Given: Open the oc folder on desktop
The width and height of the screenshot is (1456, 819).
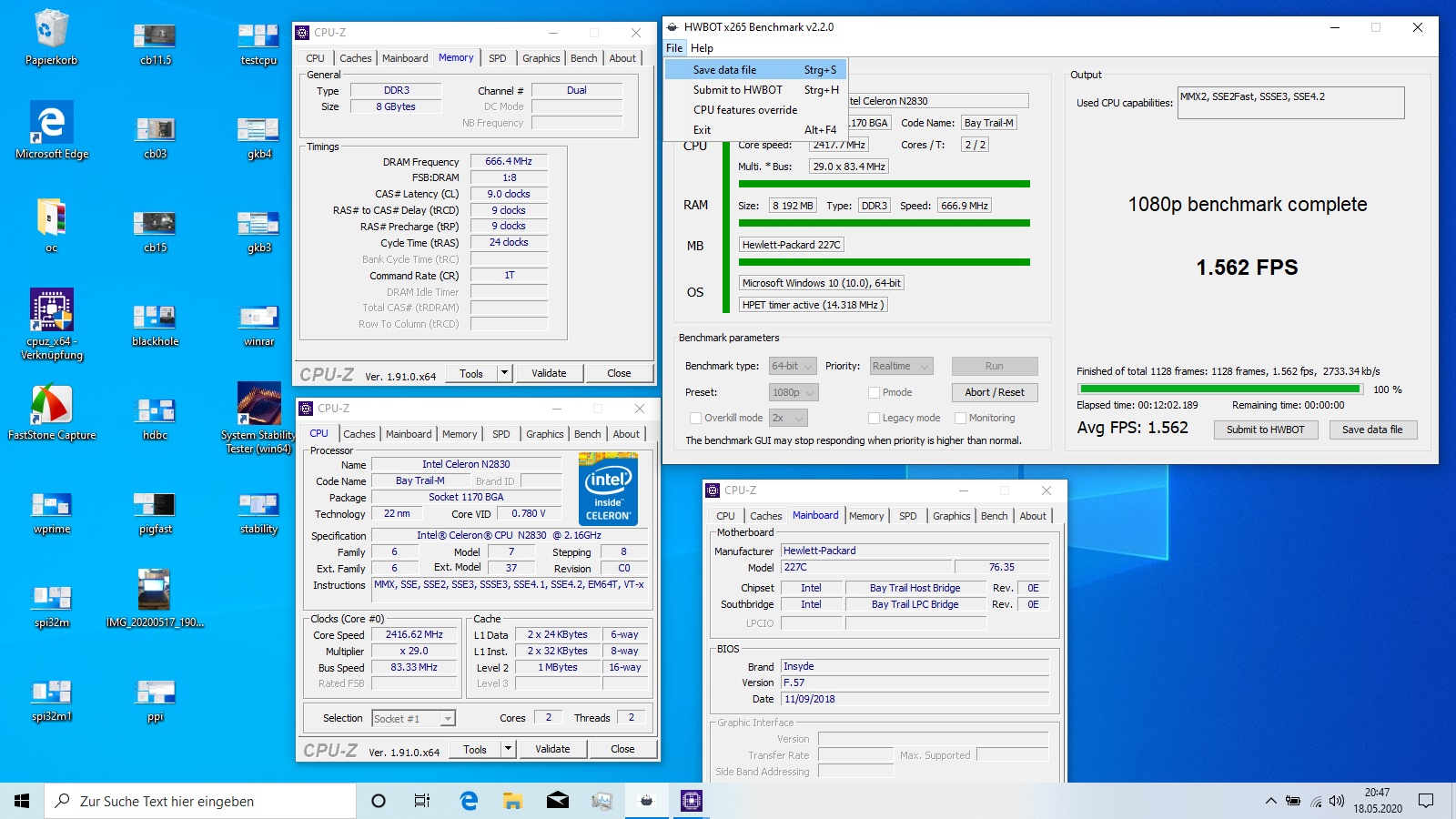Looking at the screenshot, I should click(52, 225).
